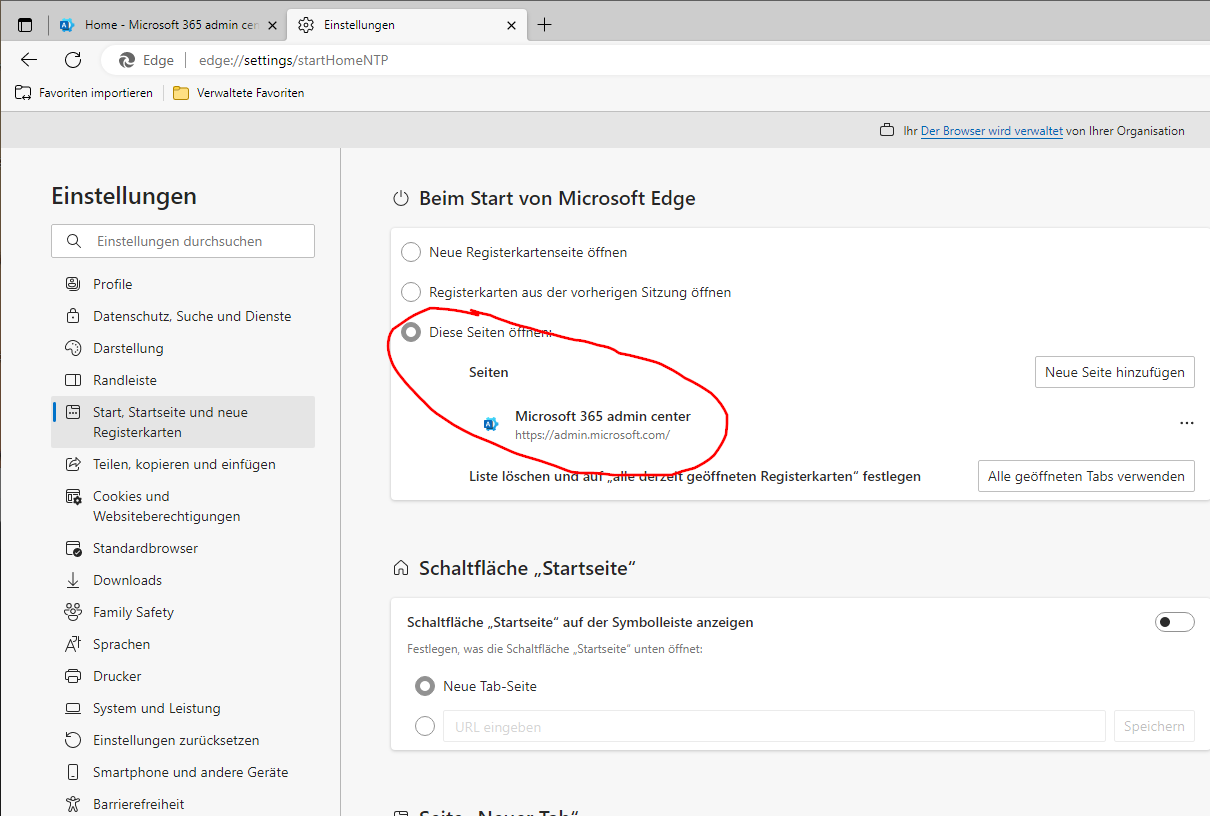
Task: Click the https://admin.microsoft.com/ URL text
Action: tap(592, 435)
